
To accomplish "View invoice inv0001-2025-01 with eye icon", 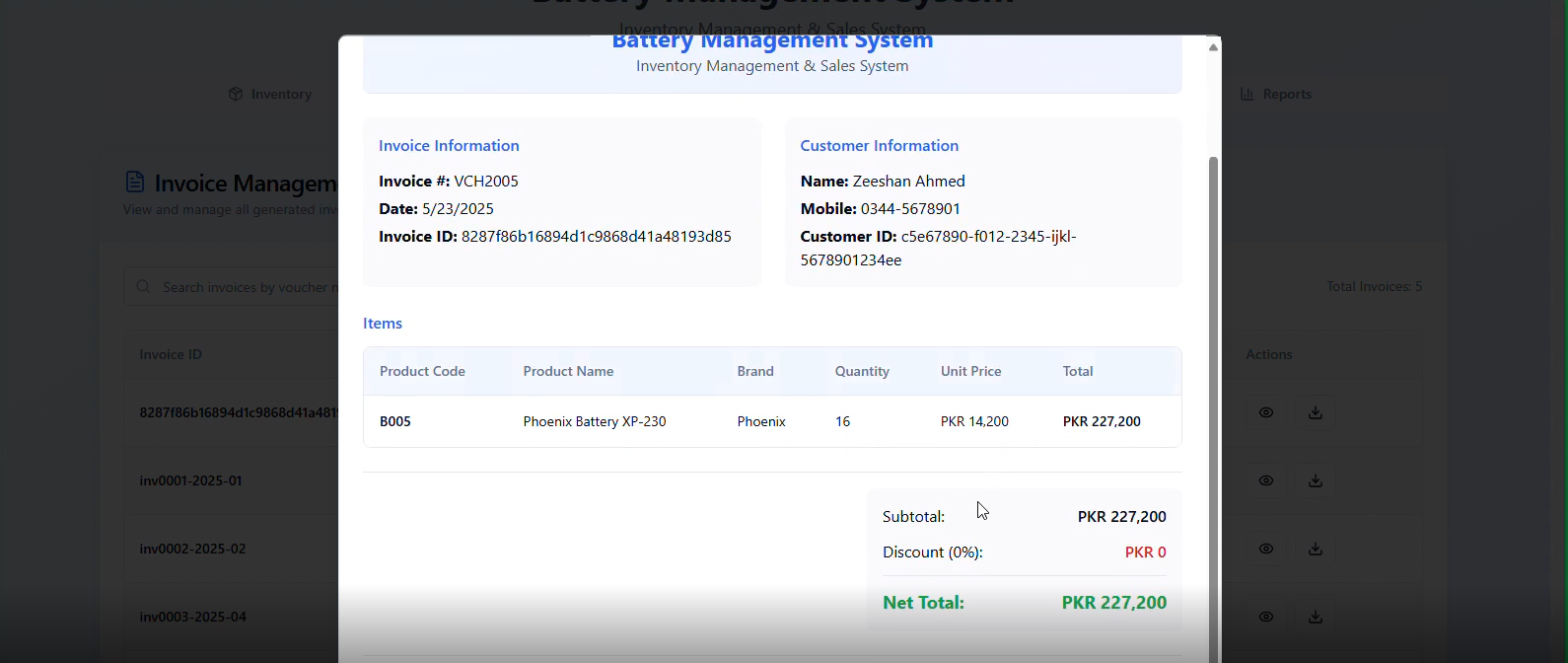I will (x=1266, y=481).
